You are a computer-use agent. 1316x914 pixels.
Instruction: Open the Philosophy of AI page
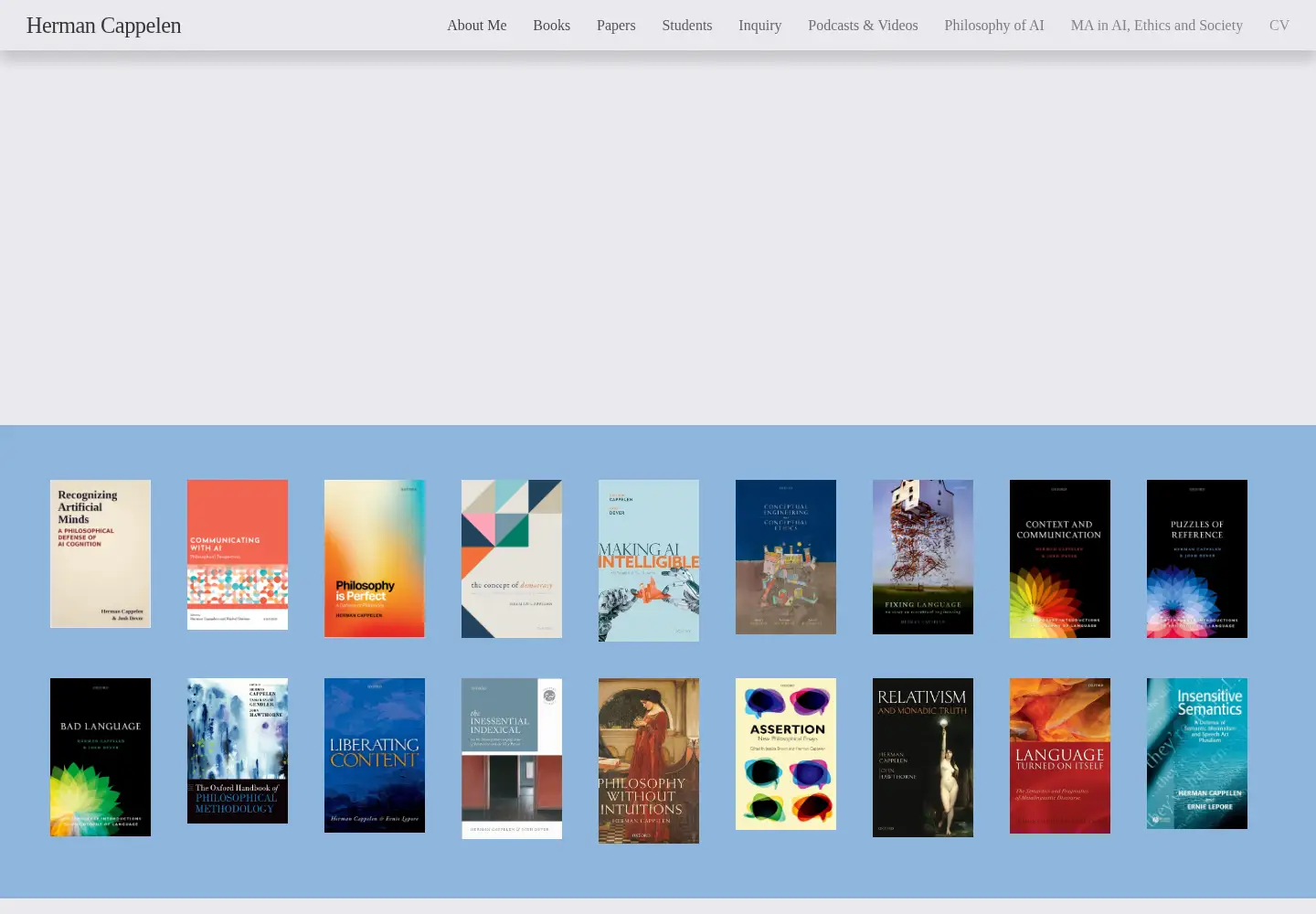point(994,26)
